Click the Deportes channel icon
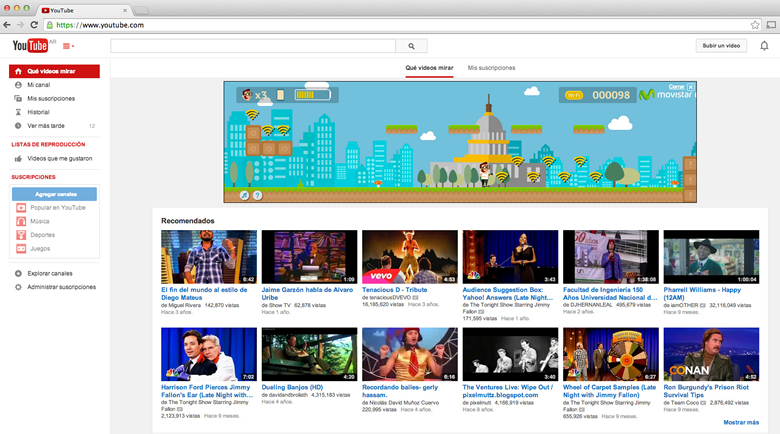Viewport: 780px width, 434px height. (21, 235)
